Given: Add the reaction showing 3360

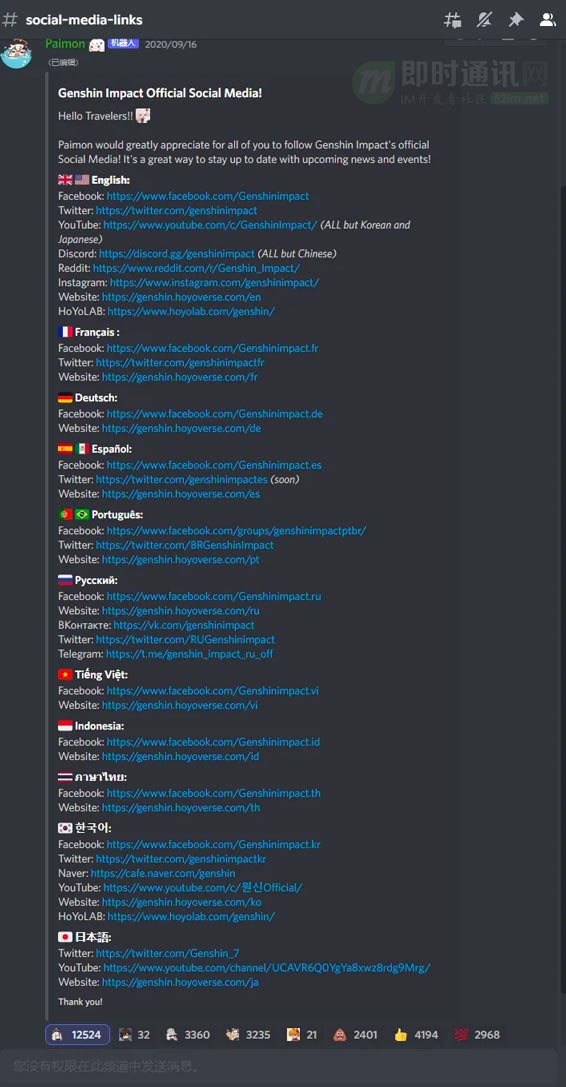Looking at the screenshot, I should pyautogui.click(x=187, y=1034).
